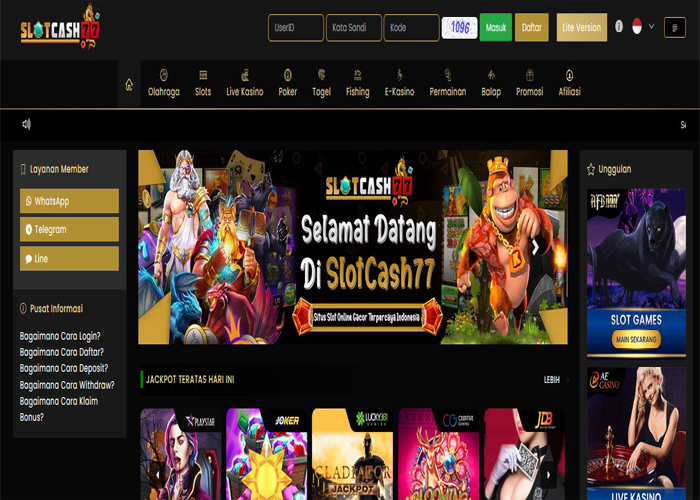Open the E-Kasino category
The height and width of the screenshot is (500, 700).
point(400,83)
